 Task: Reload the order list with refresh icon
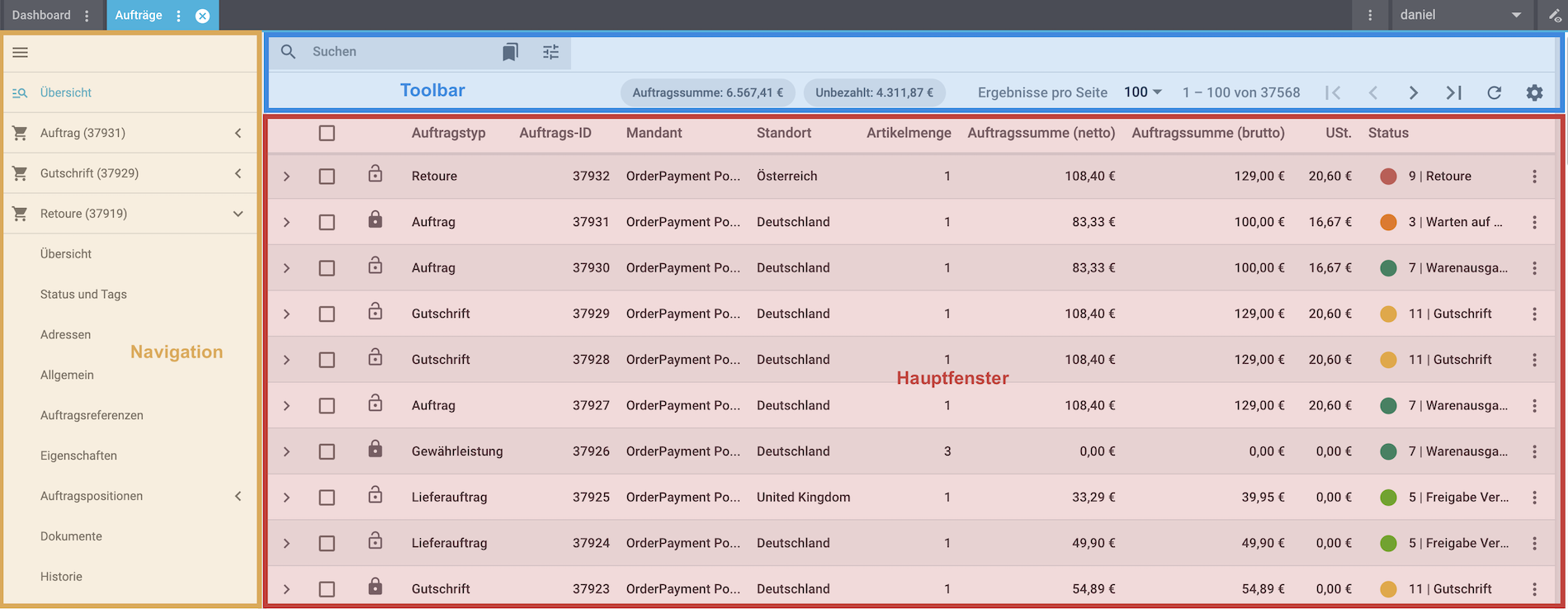pos(1494,92)
